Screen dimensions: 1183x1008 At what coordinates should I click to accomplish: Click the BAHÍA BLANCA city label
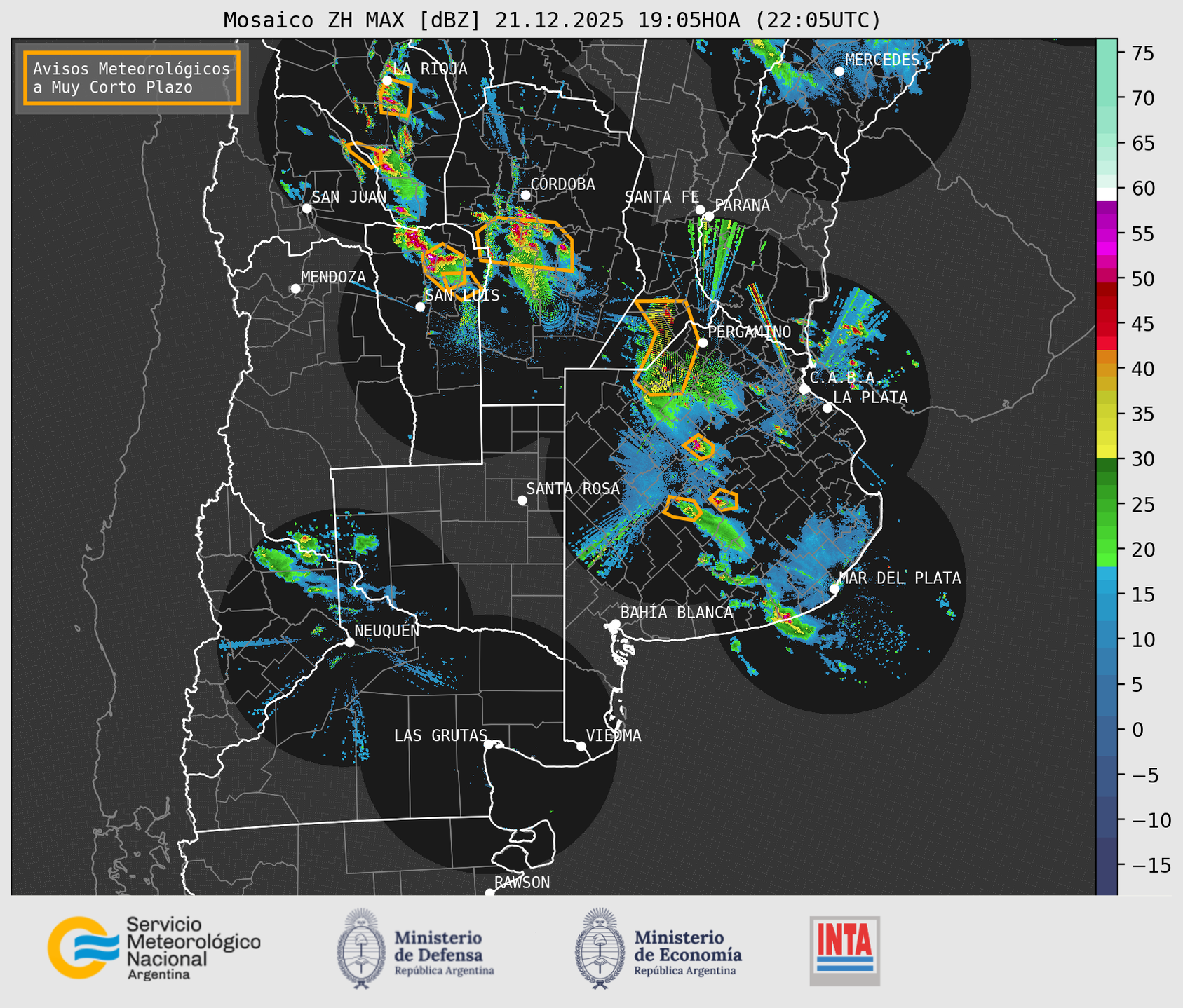tap(677, 613)
